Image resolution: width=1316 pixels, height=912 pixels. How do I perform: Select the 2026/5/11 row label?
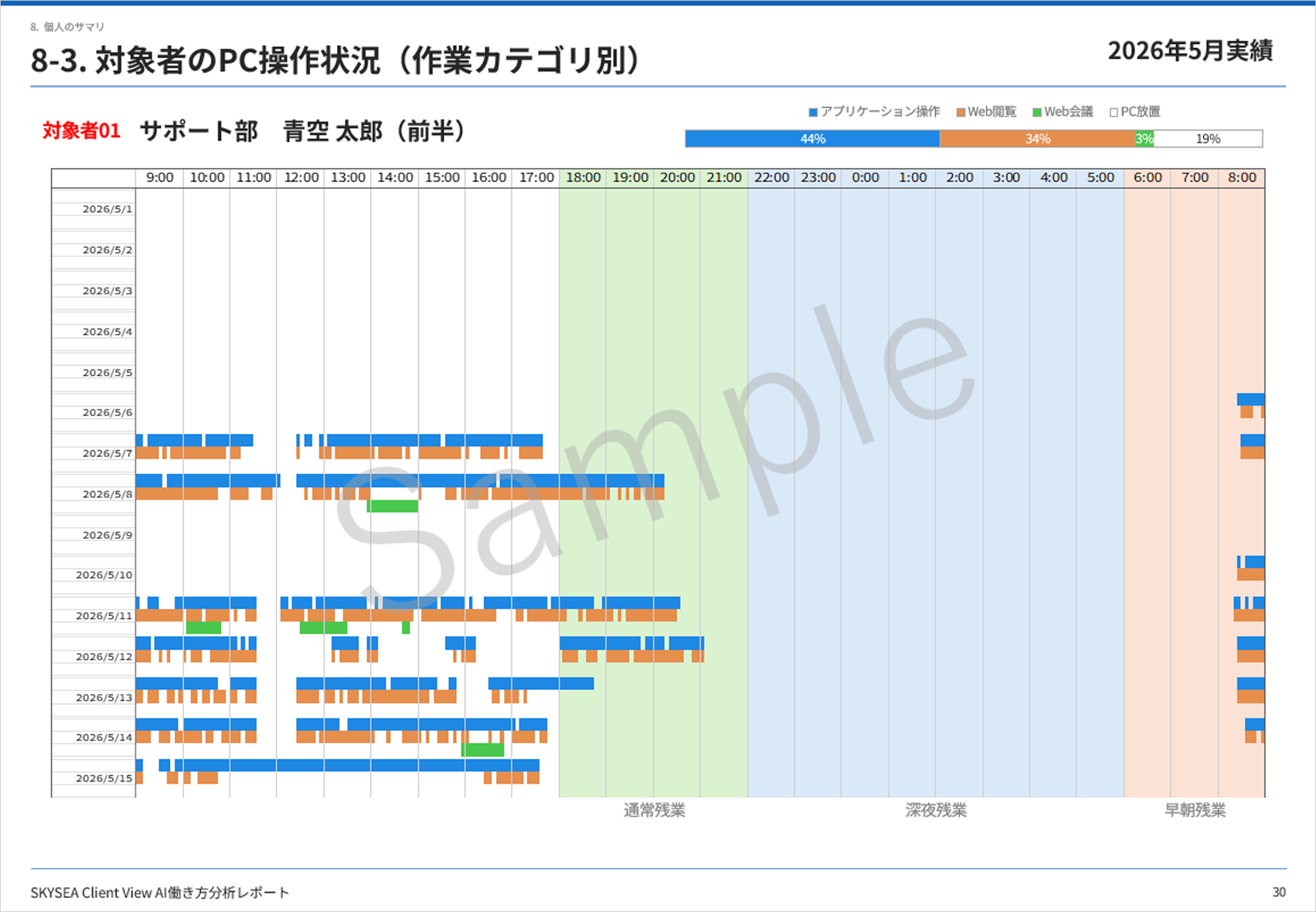(x=104, y=616)
